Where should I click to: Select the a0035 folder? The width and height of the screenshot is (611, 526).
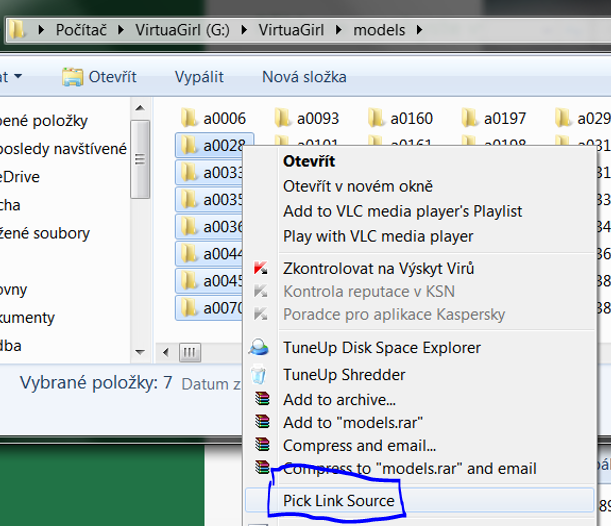pyautogui.click(x=209, y=199)
